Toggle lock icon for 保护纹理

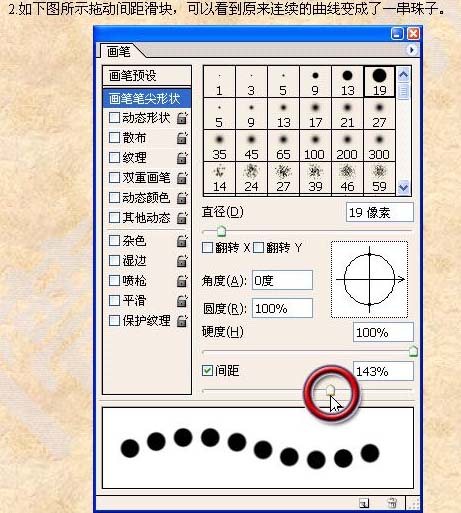point(182,321)
